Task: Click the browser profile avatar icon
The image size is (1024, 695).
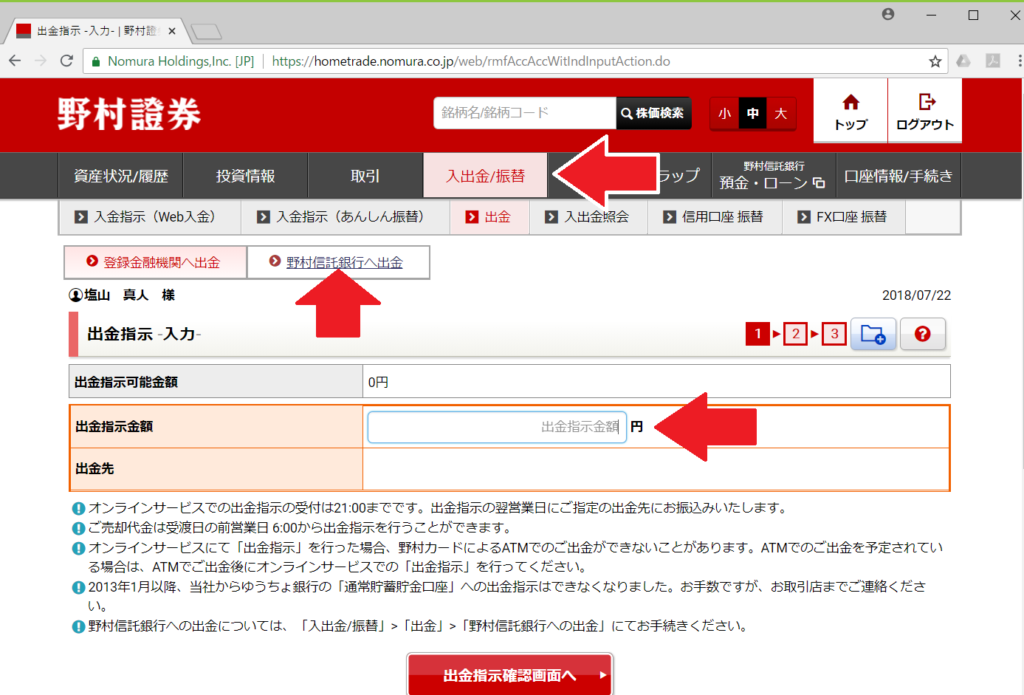Action: pos(888,14)
